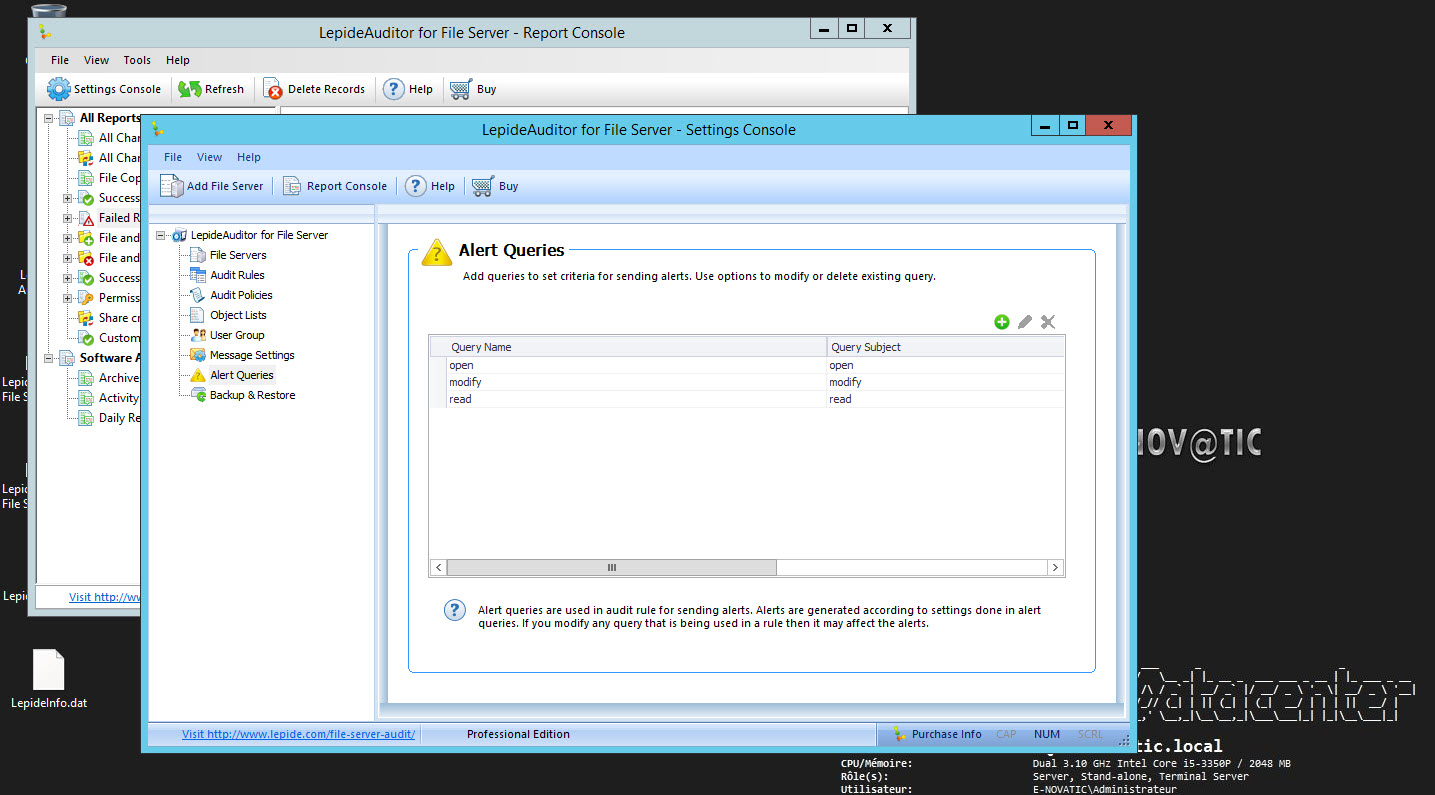The image size is (1435, 795).
Task: Click Delete Records in Report Console
Action: (x=315, y=89)
